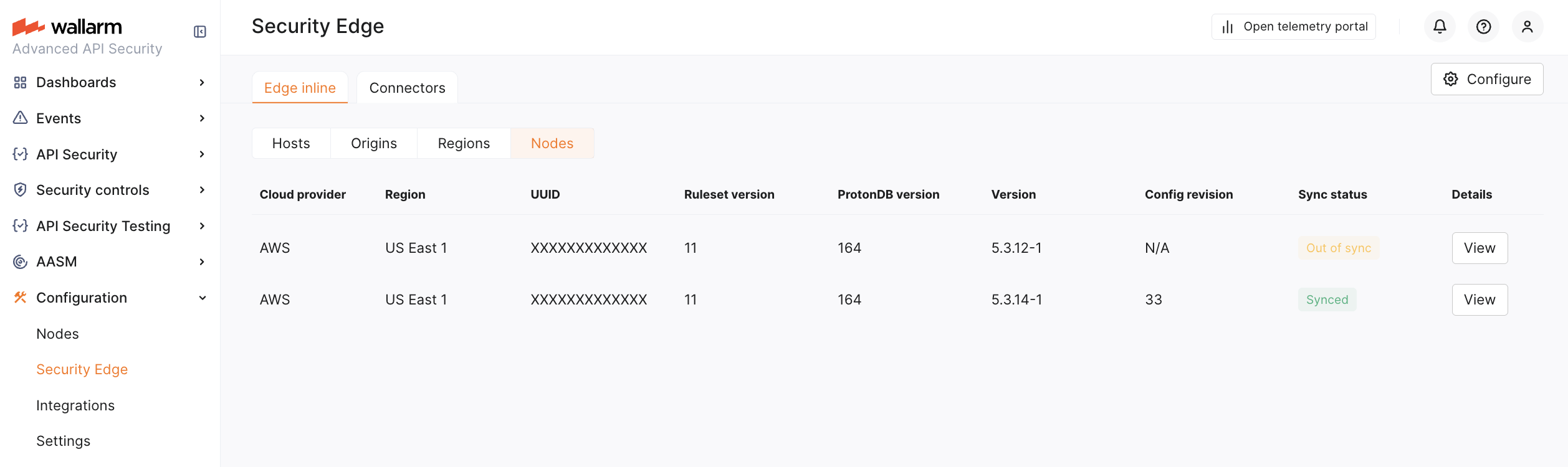Open the help question mark icon
Screen dimensions: 1568x467
1484,27
